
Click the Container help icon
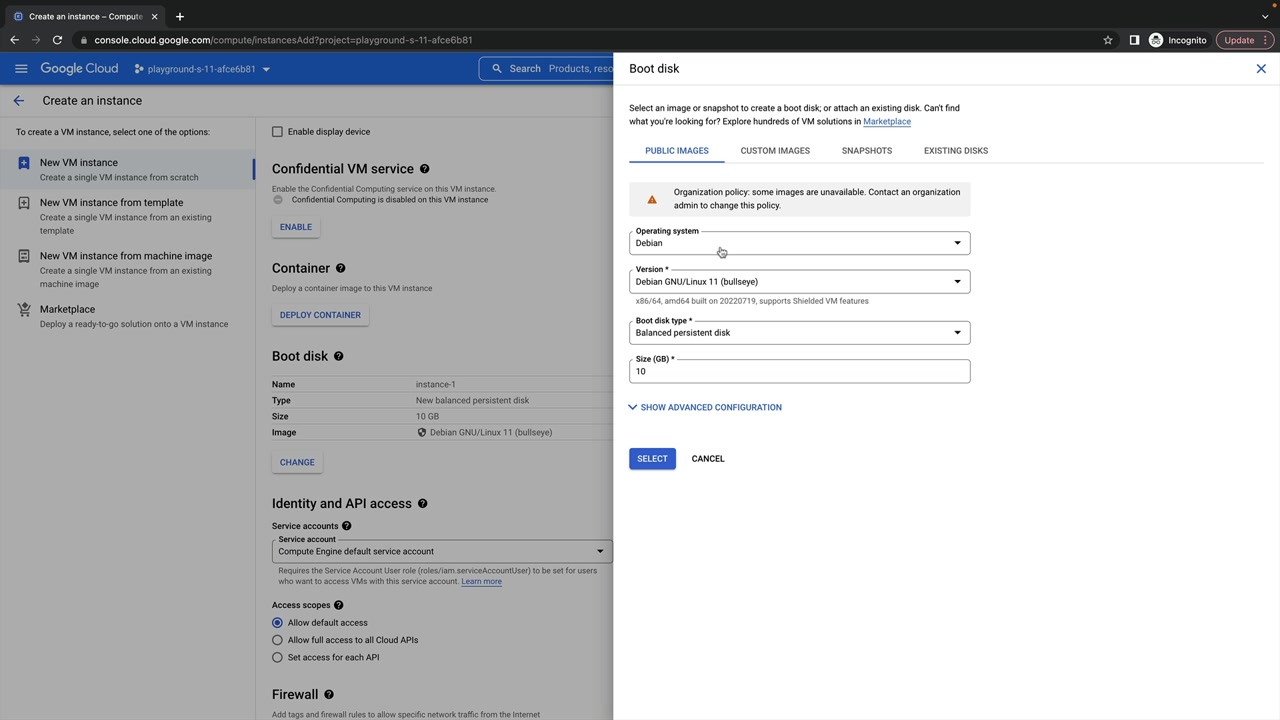(x=340, y=268)
